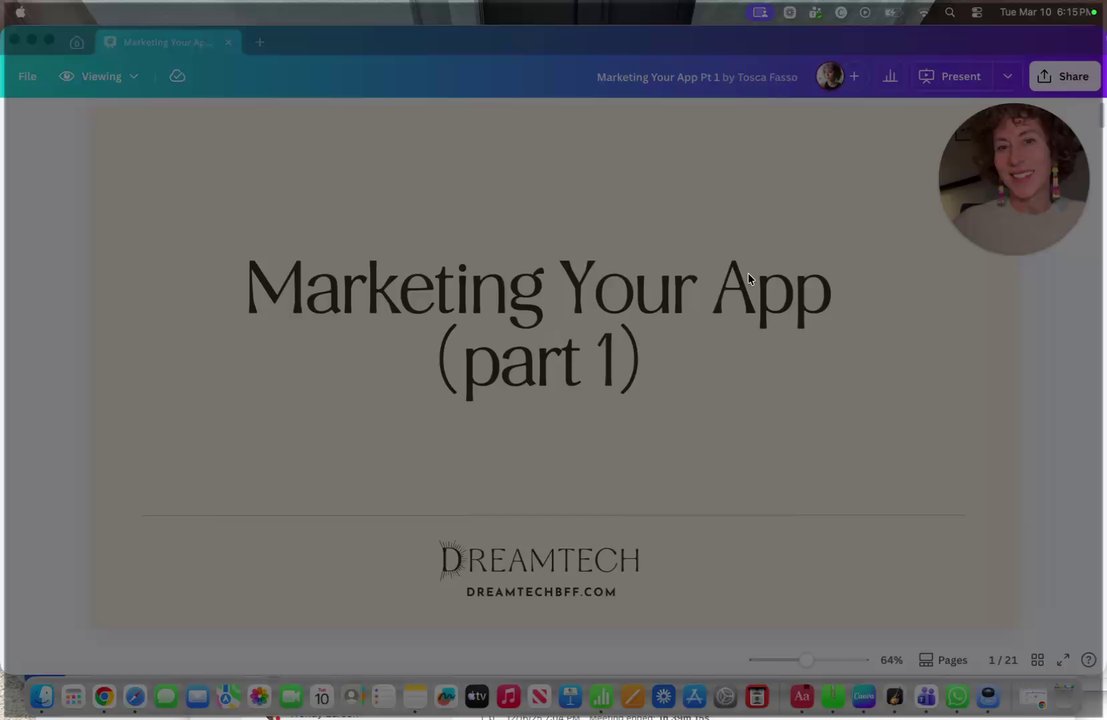This screenshot has width=1107, height=720.
Task: Open Keynote from the dock
Action: (570, 697)
